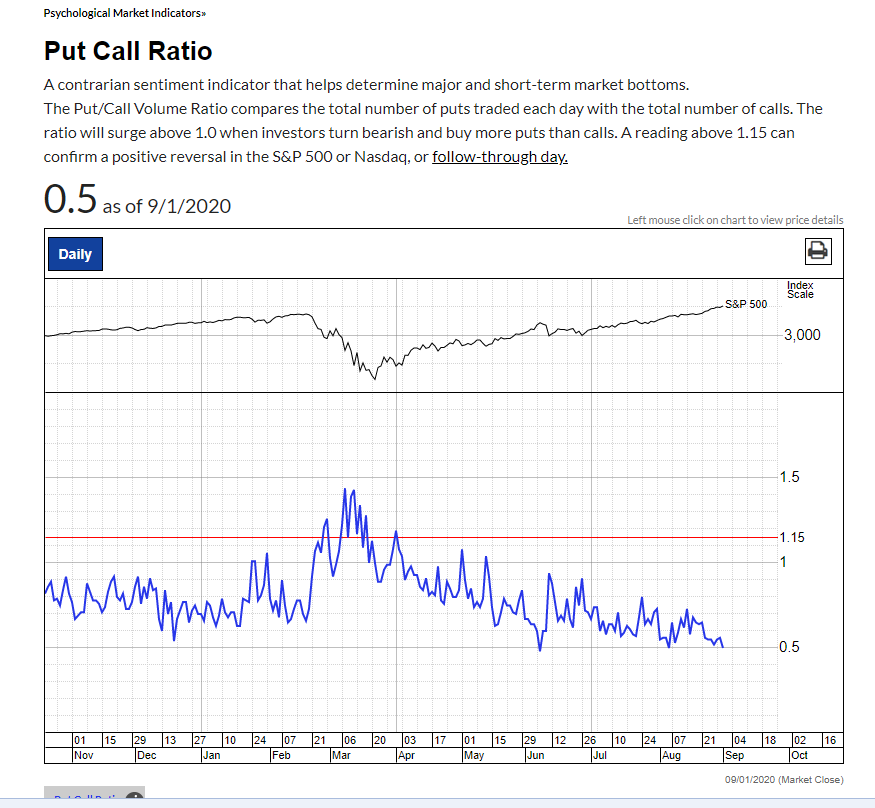This screenshot has width=875, height=808.
Task: Click the Jan month label on timeline
Action: (211, 755)
